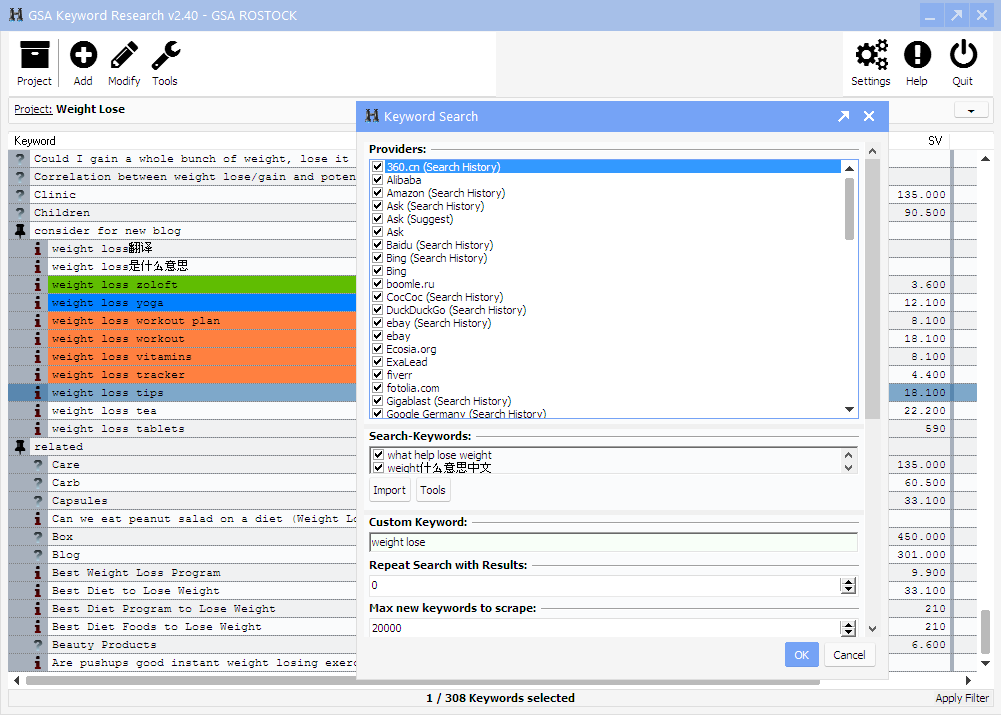
Task: Click the main horizontal scrollbar thumb
Action: pyautogui.click(x=423, y=681)
